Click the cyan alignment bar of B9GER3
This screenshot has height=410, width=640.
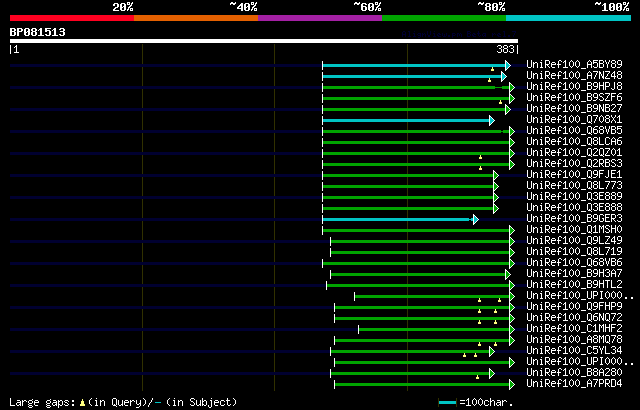[398, 219]
